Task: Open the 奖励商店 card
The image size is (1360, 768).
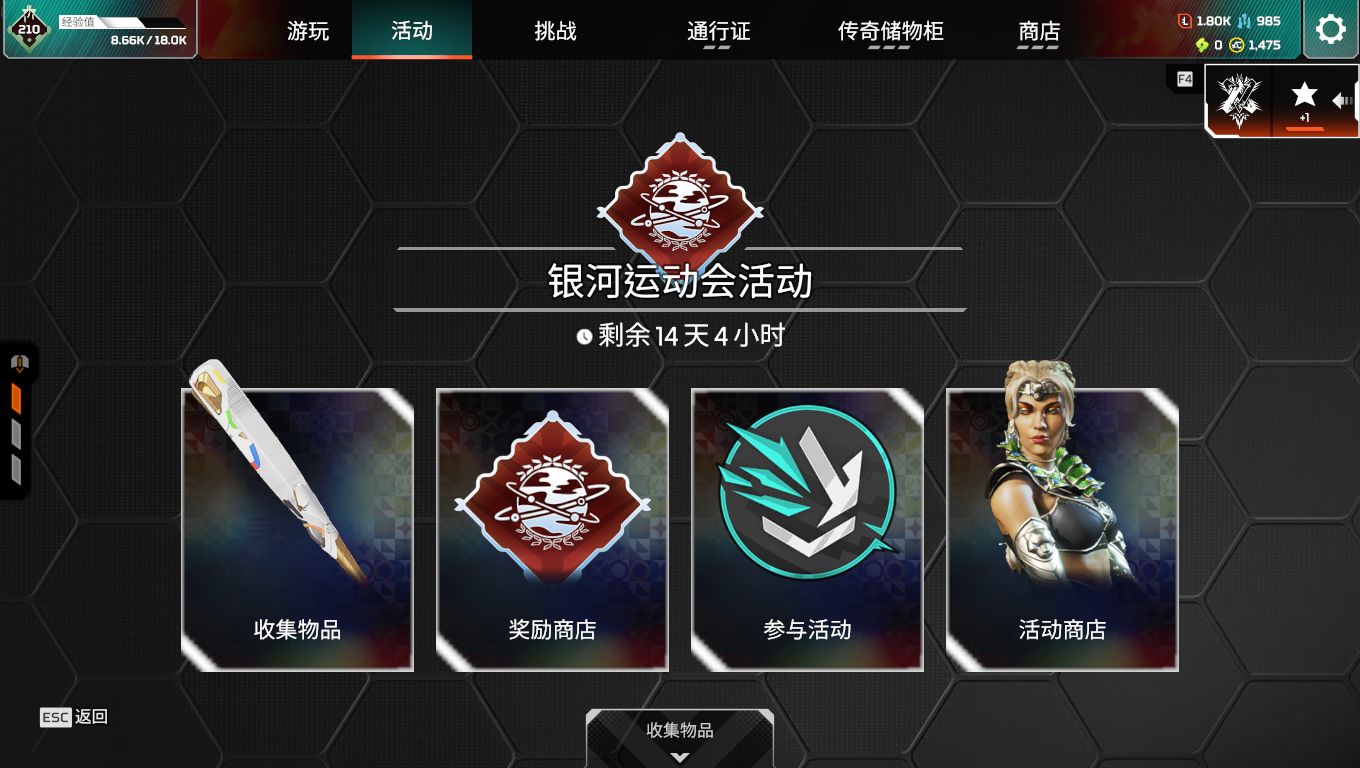Action: point(552,530)
